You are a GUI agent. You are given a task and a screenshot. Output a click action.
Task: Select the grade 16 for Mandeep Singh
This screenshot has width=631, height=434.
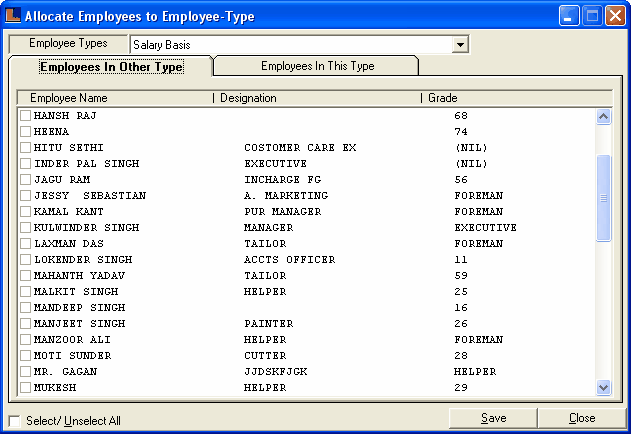coord(461,308)
